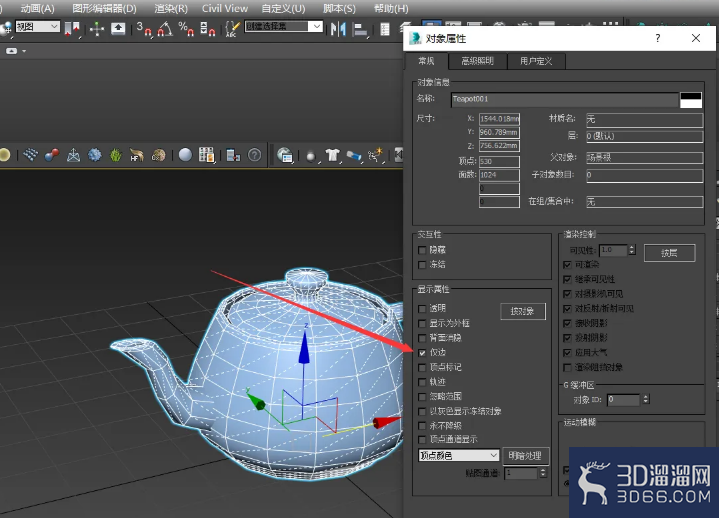
Task: Click the plain gray sphere toolbar icon
Action: (185, 155)
